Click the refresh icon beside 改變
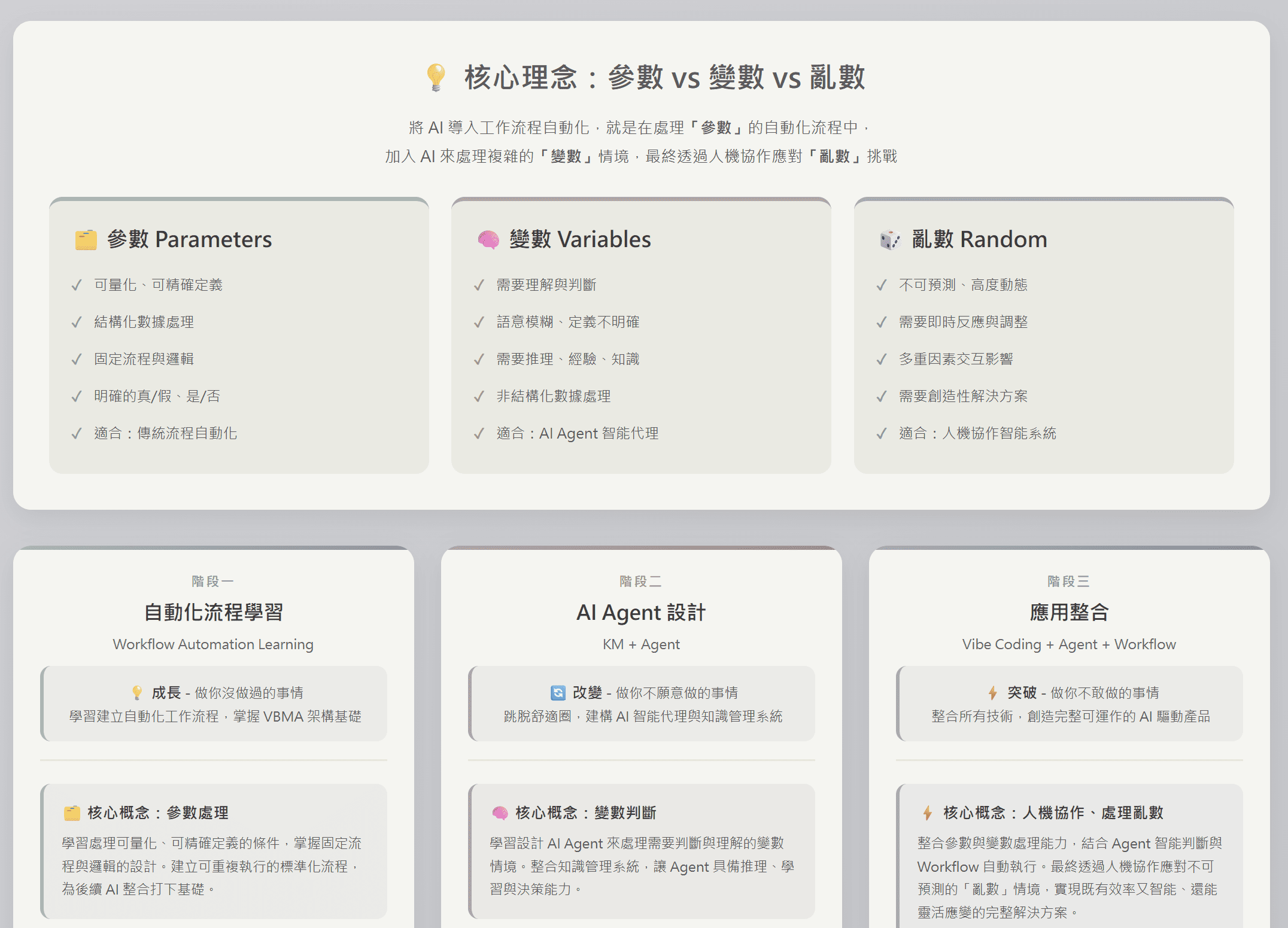This screenshot has width=1288, height=928. (x=558, y=693)
